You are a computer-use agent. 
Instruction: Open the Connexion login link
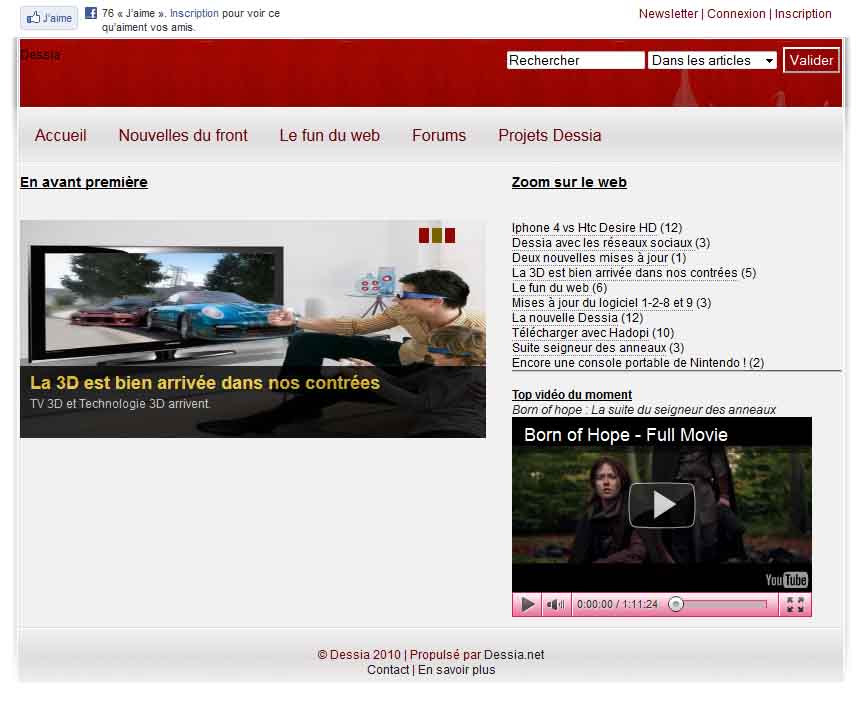click(736, 14)
